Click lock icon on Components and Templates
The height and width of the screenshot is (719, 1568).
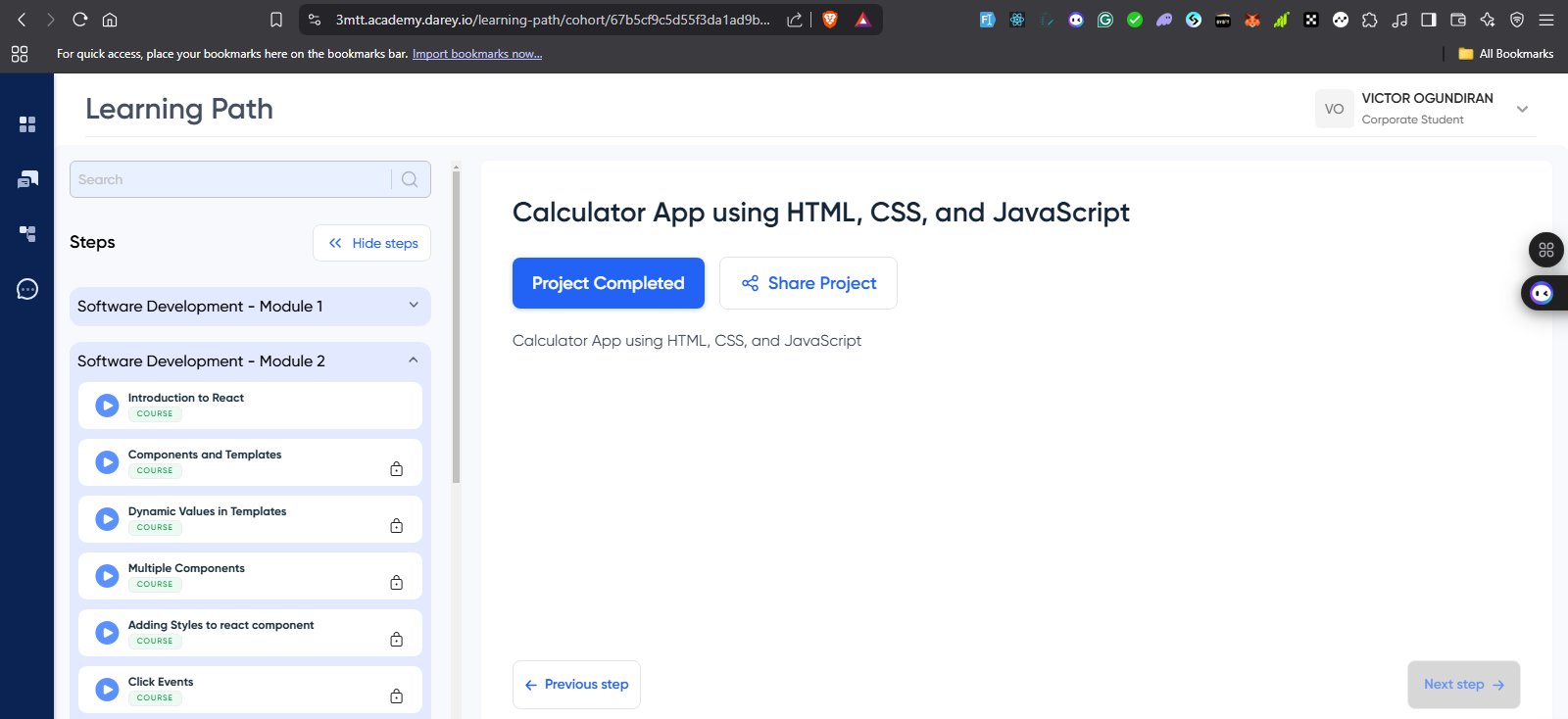click(396, 469)
